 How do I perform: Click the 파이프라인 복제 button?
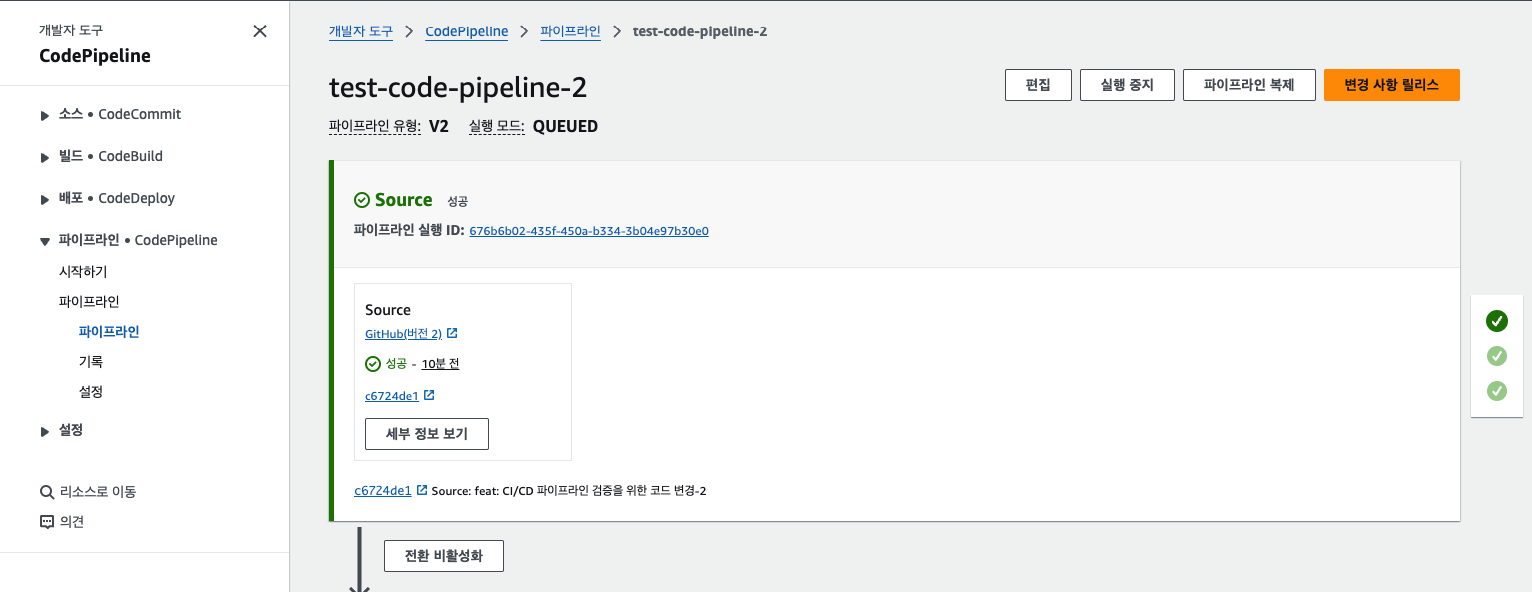click(1249, 85)
